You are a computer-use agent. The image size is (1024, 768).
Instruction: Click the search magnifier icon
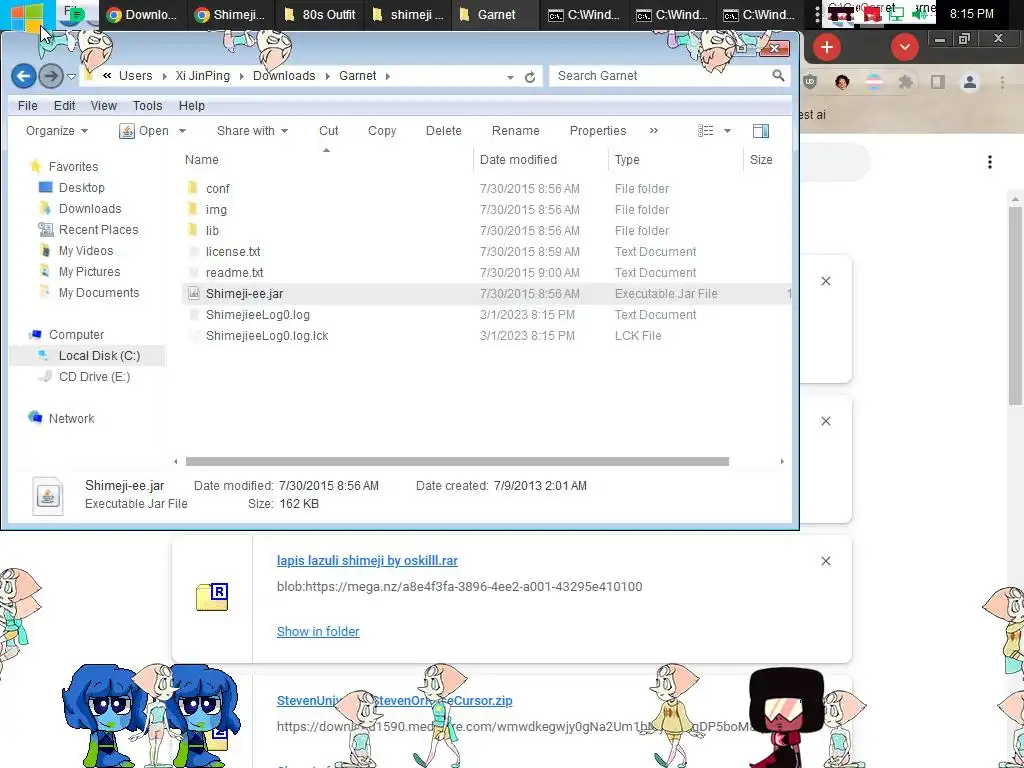(778, 76)
